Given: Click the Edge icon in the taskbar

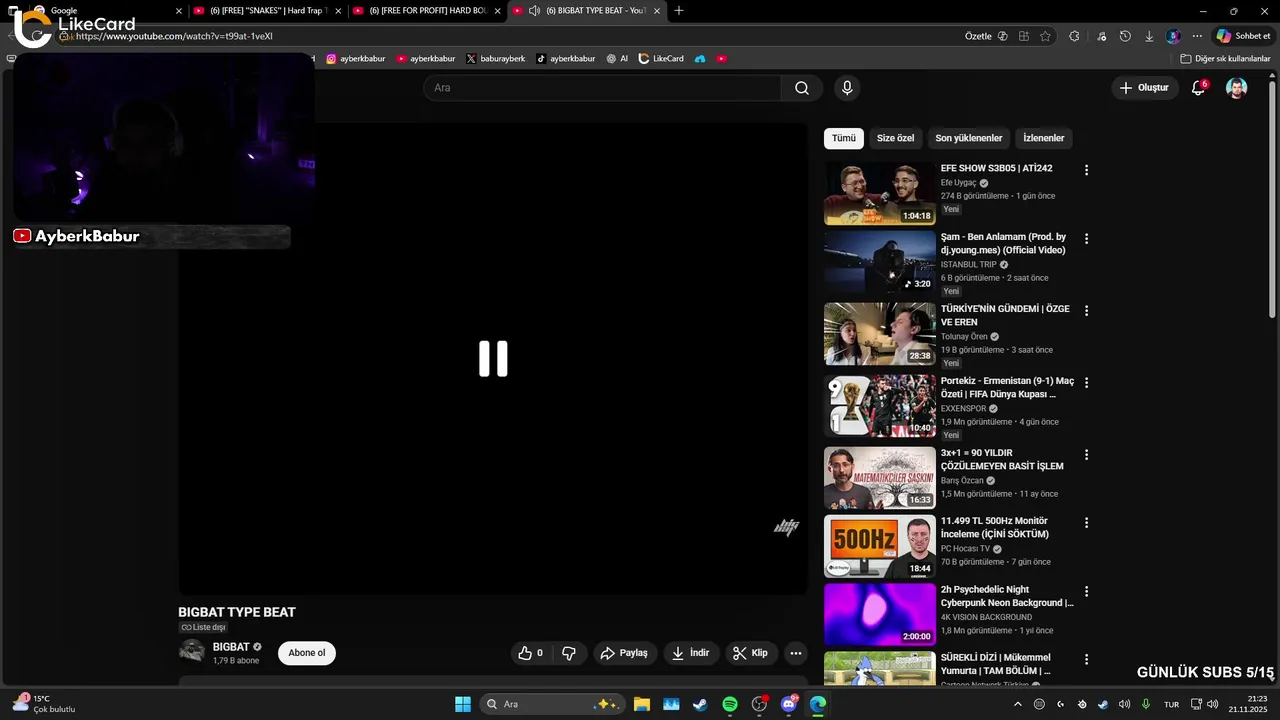Looking at the screenshot, I should tap(818, 704).
